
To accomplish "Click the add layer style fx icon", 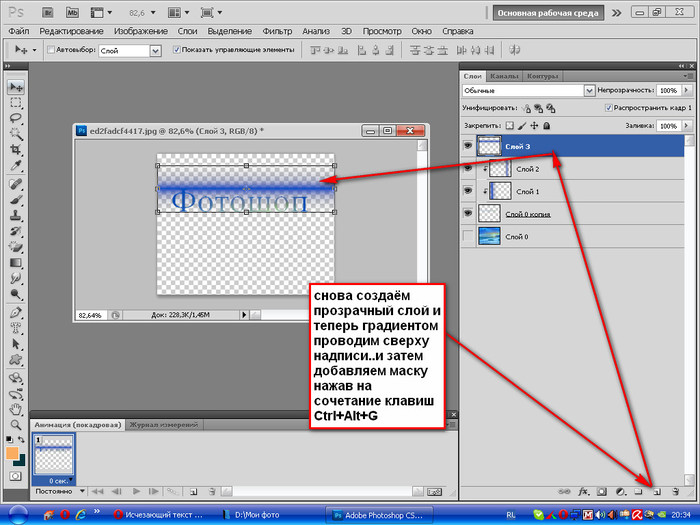I will click(x=581, y=492).
